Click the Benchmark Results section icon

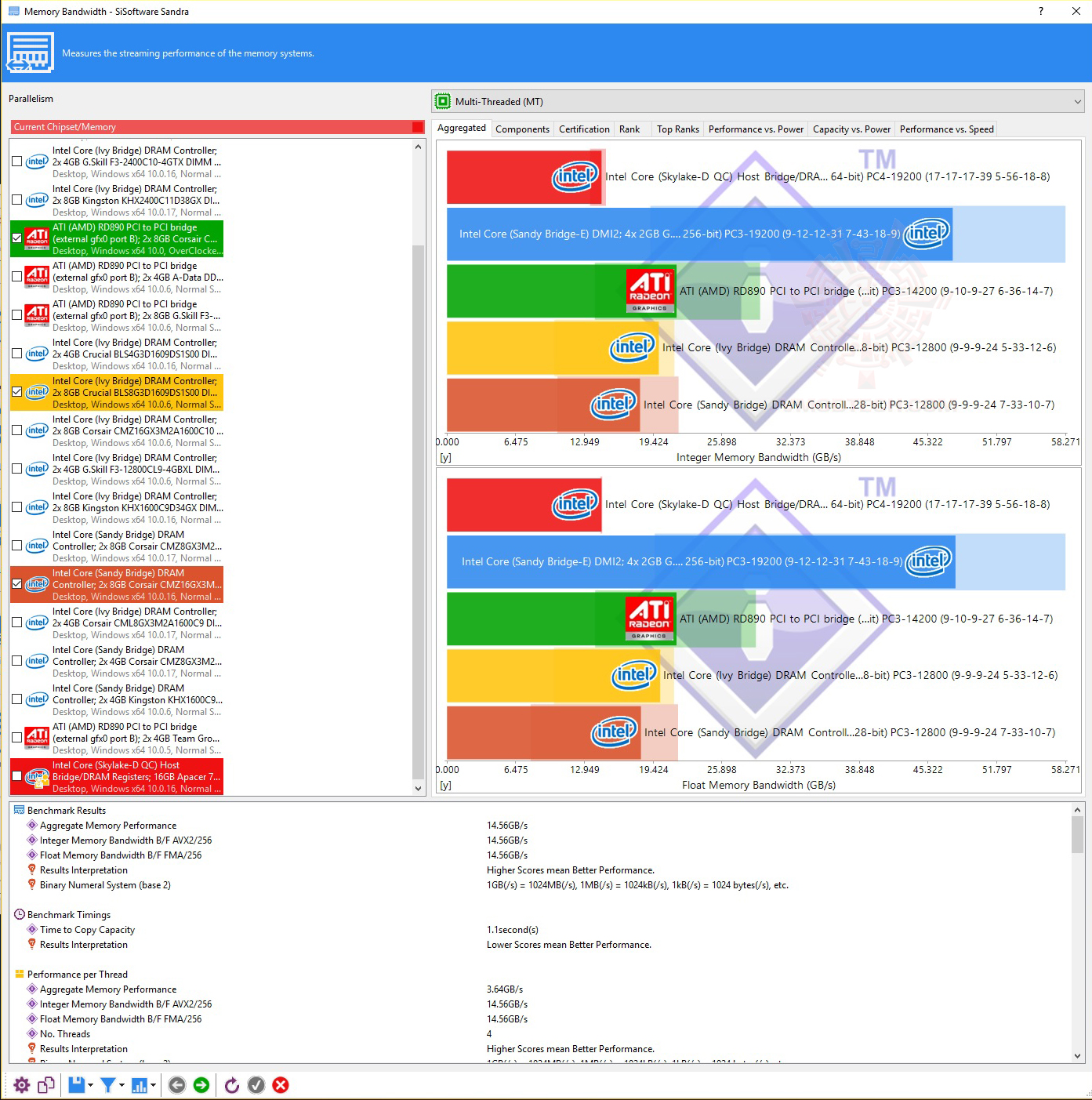pos(20,810)
